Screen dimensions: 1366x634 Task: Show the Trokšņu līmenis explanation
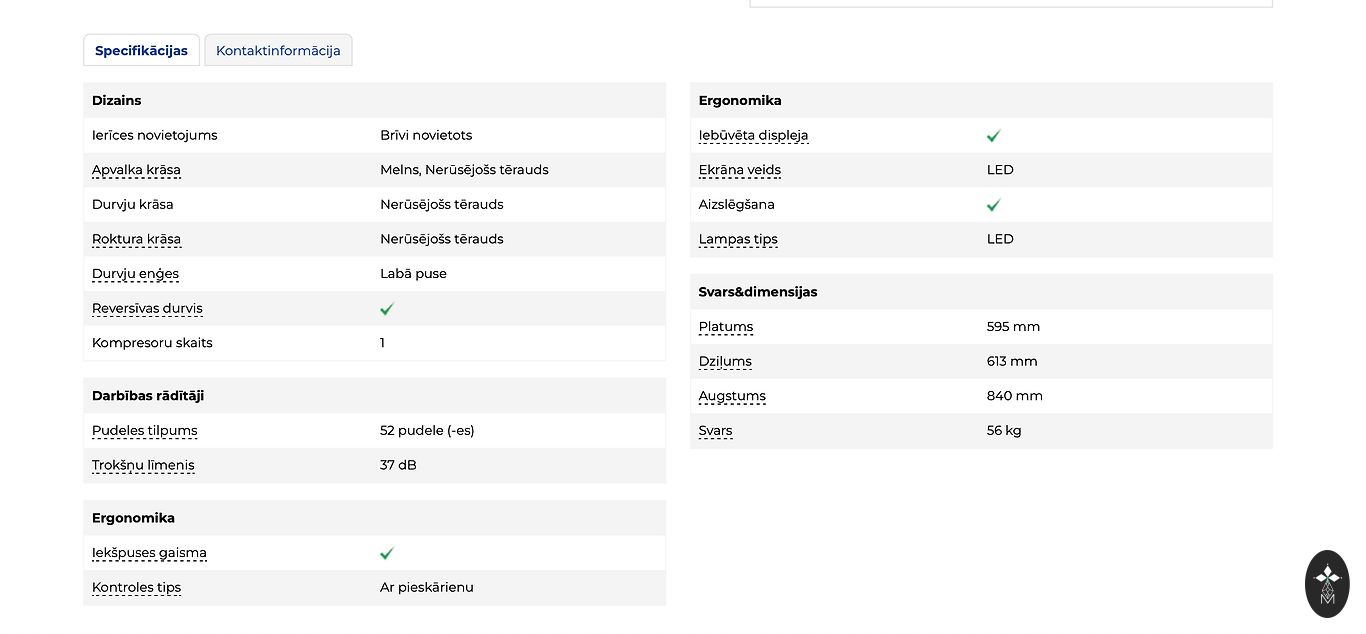click(x=143, y=465)
